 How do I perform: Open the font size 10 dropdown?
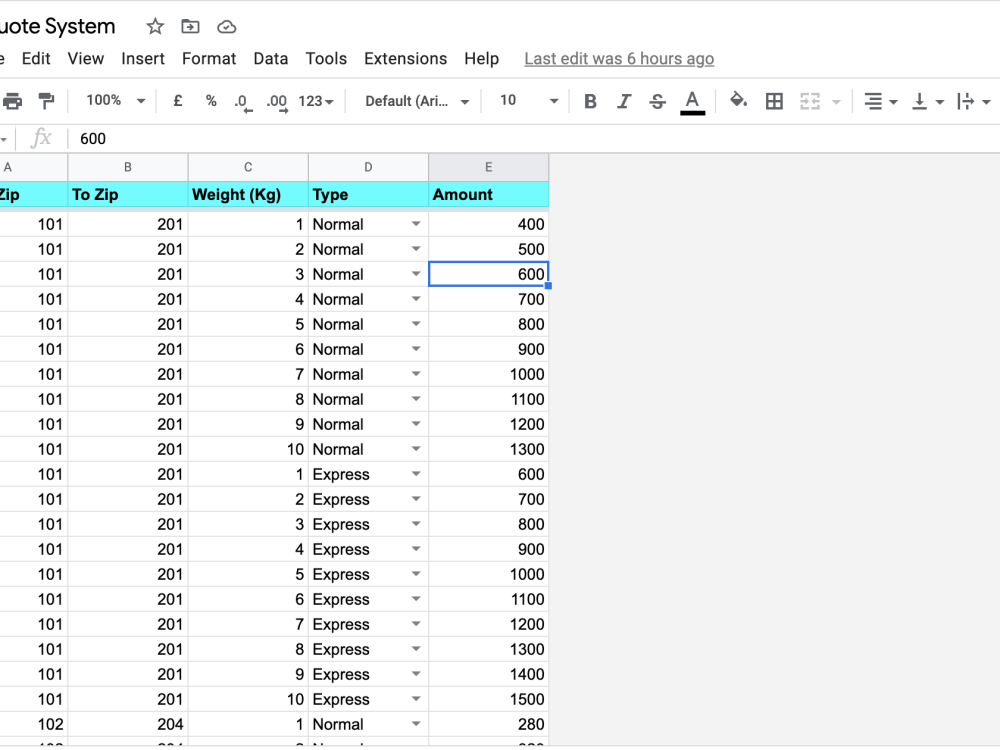[x=529, y=101]
